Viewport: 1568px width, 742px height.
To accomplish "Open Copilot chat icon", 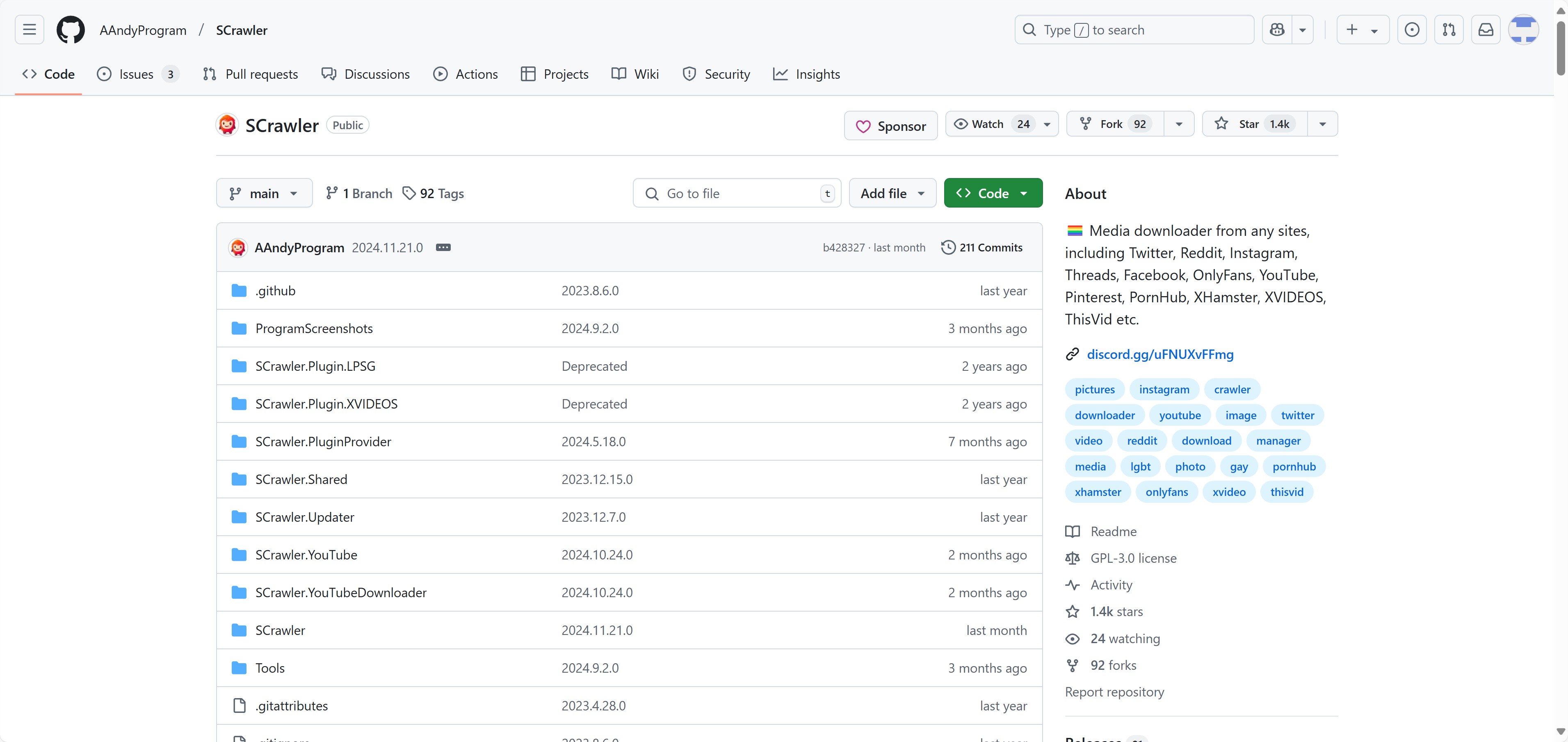I will click(x=1277, y=30).
